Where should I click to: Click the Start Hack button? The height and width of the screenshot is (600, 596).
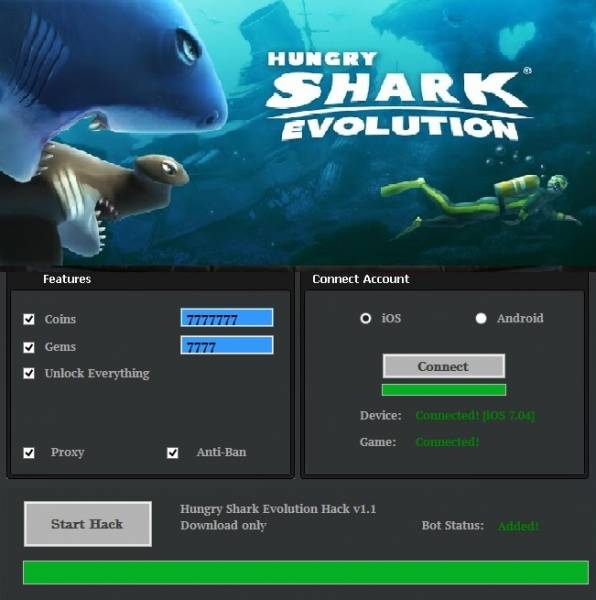tap(88, 524)
